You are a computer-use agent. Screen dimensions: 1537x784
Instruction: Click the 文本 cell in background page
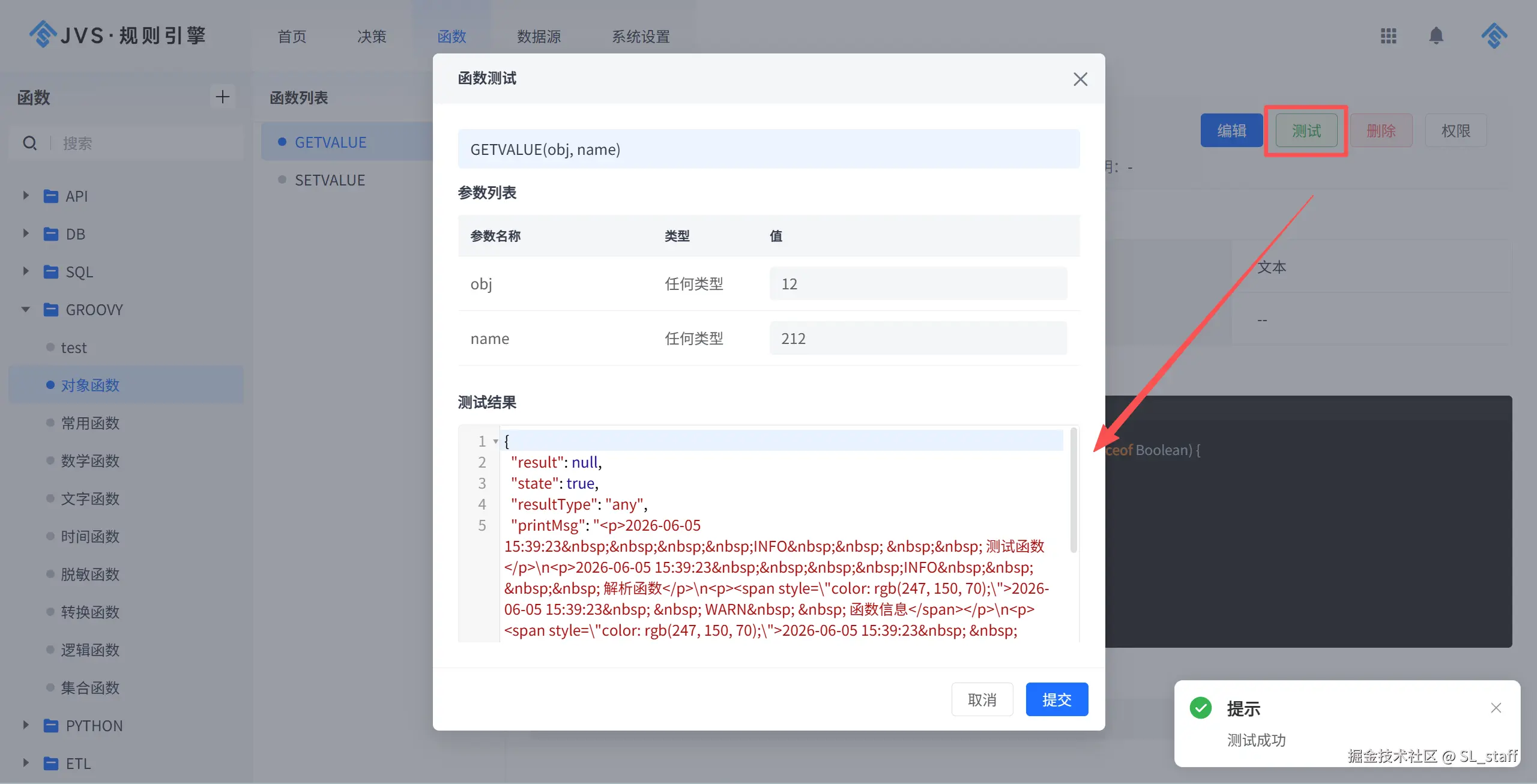click(1272, 267)
